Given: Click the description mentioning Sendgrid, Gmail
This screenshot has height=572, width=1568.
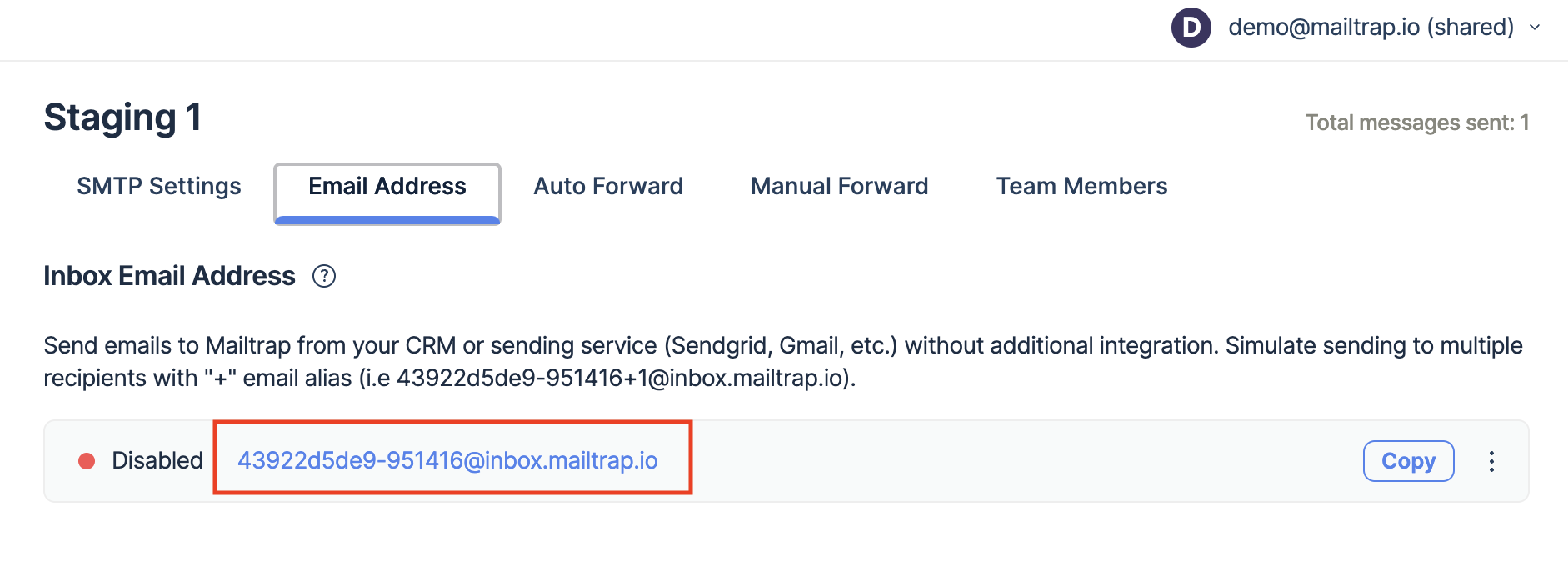Looking at the screenshot, I should pos(783,361).
